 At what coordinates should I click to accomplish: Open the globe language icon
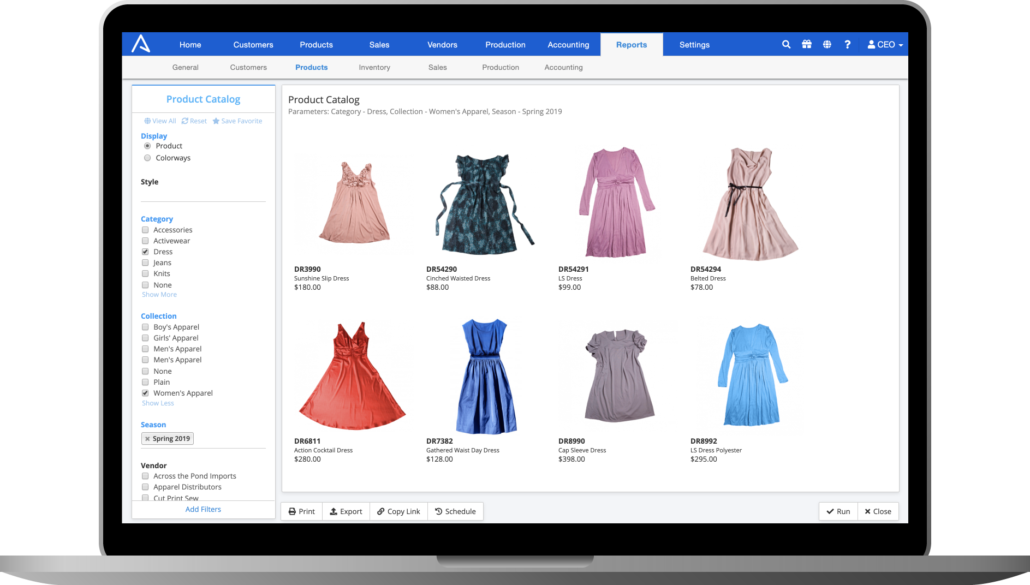[827, 45]
